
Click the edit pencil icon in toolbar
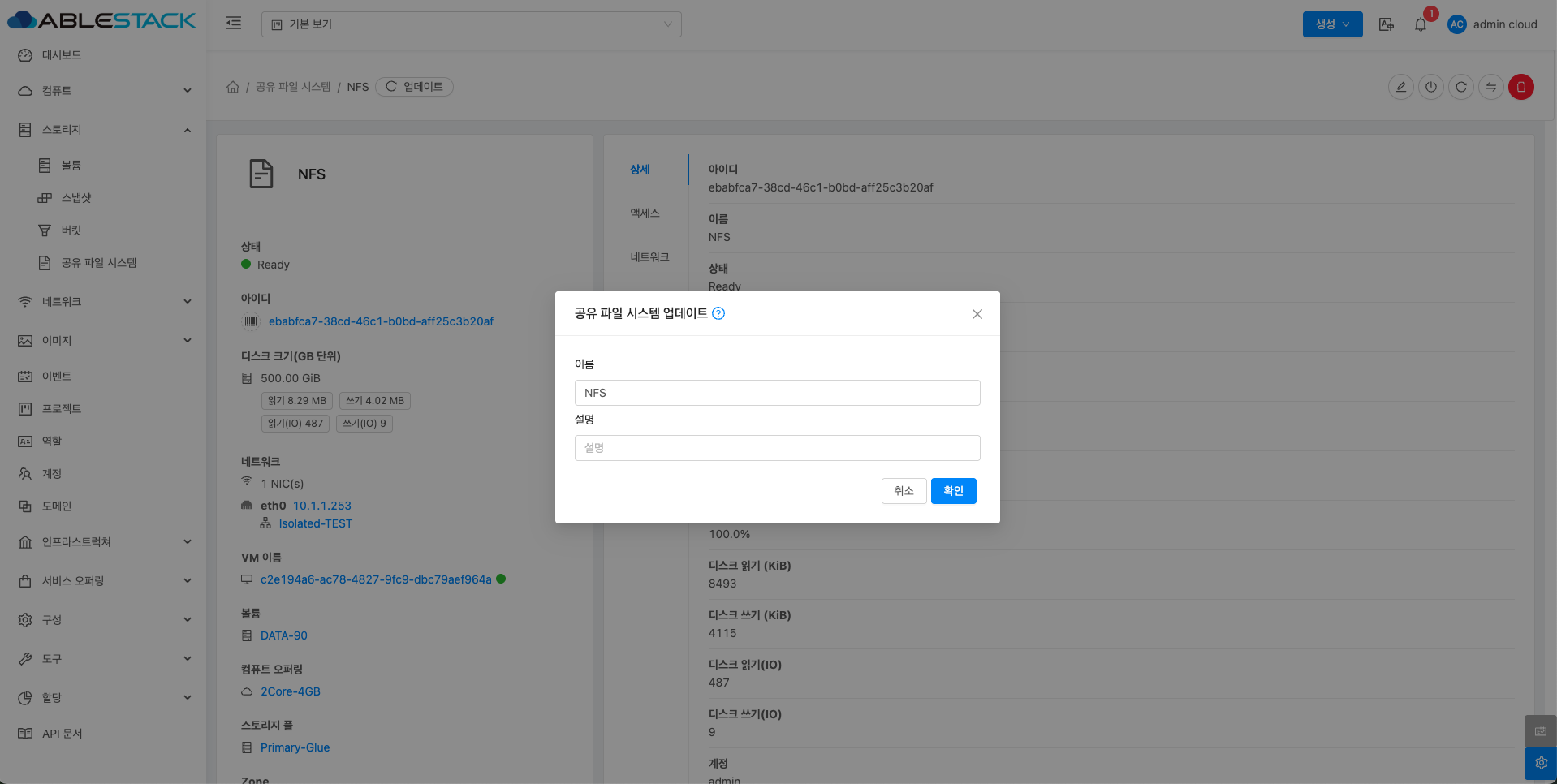point(1400,87)
